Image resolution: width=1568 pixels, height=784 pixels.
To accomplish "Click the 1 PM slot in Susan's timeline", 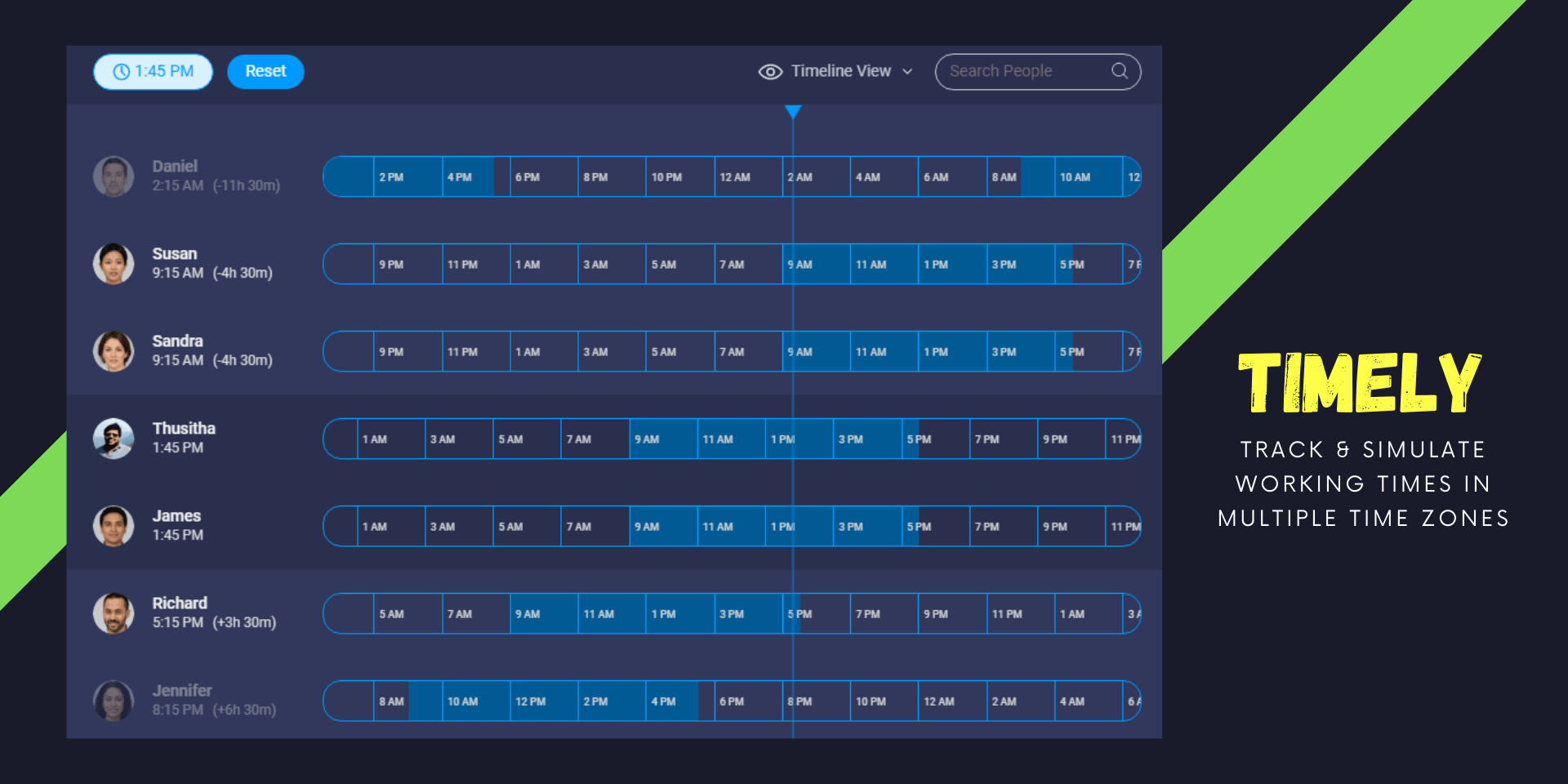I will [952, 264].
